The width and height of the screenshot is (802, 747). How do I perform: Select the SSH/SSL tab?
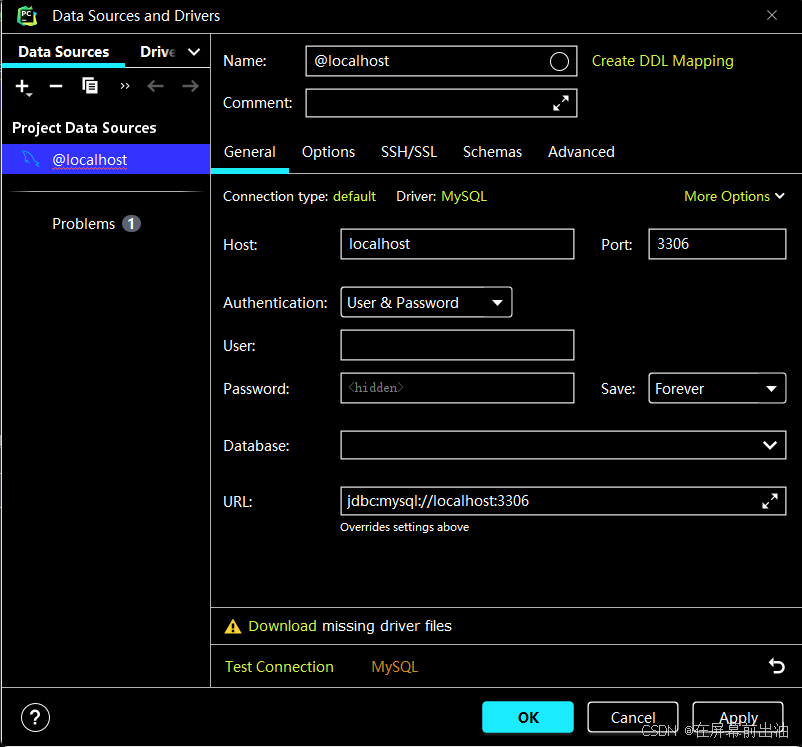409,152
